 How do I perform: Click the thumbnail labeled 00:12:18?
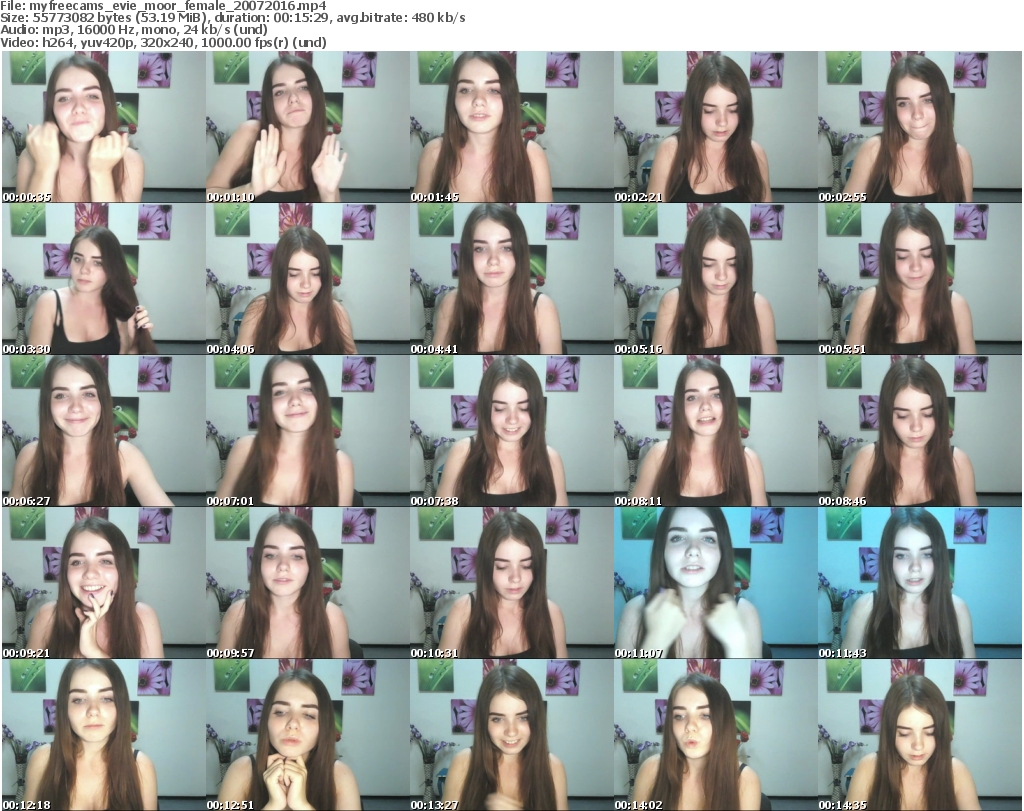pyautogui.click(x=103, y=735)
